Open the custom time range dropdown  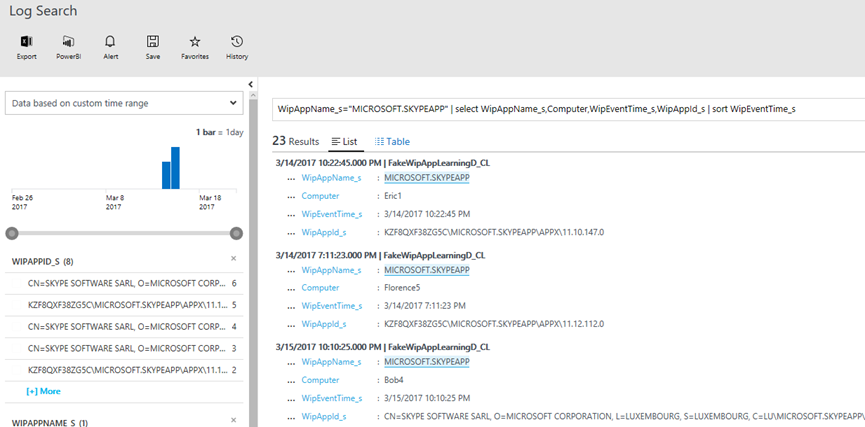(x=123, y=103)
